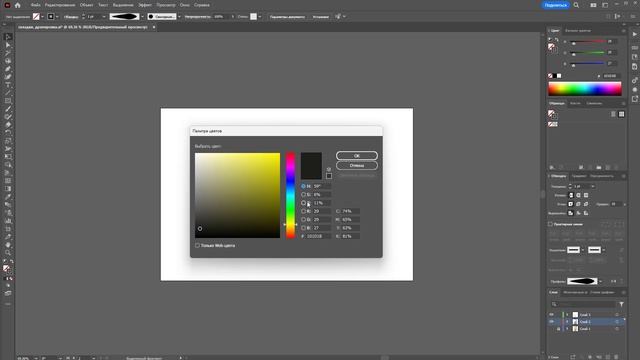This screenshot has width=640, height=360.
Task: Open the Эффект menu
Action: (145, 5)
